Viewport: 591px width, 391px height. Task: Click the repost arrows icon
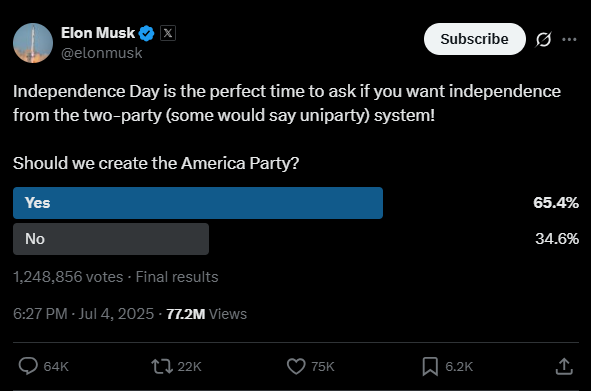coord(162,366)
